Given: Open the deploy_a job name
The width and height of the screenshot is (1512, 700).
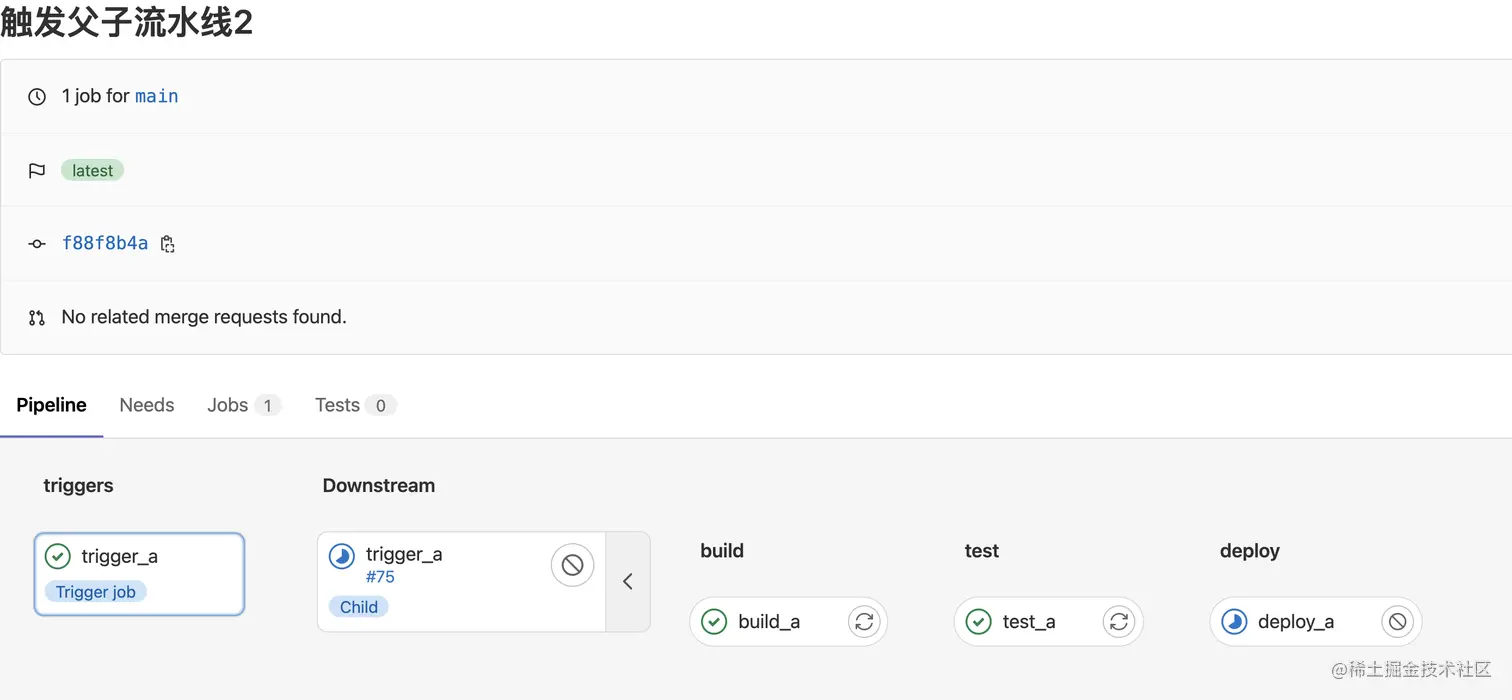Looking at the screenshot, I should [1296, 622].
